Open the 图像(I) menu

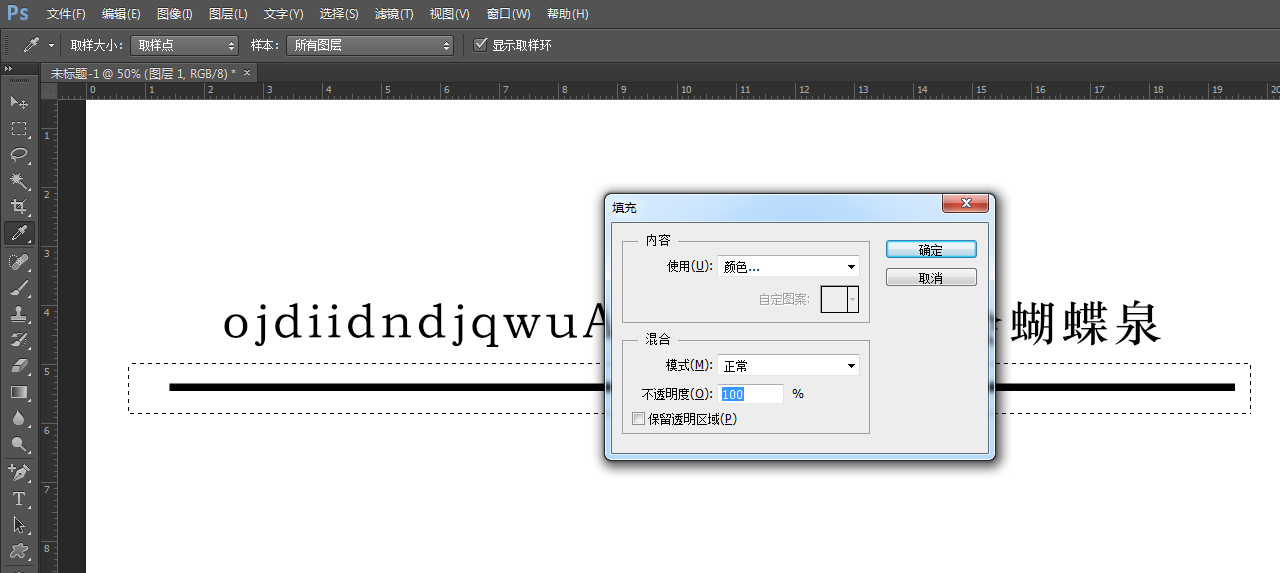click(x=174, y=14)
